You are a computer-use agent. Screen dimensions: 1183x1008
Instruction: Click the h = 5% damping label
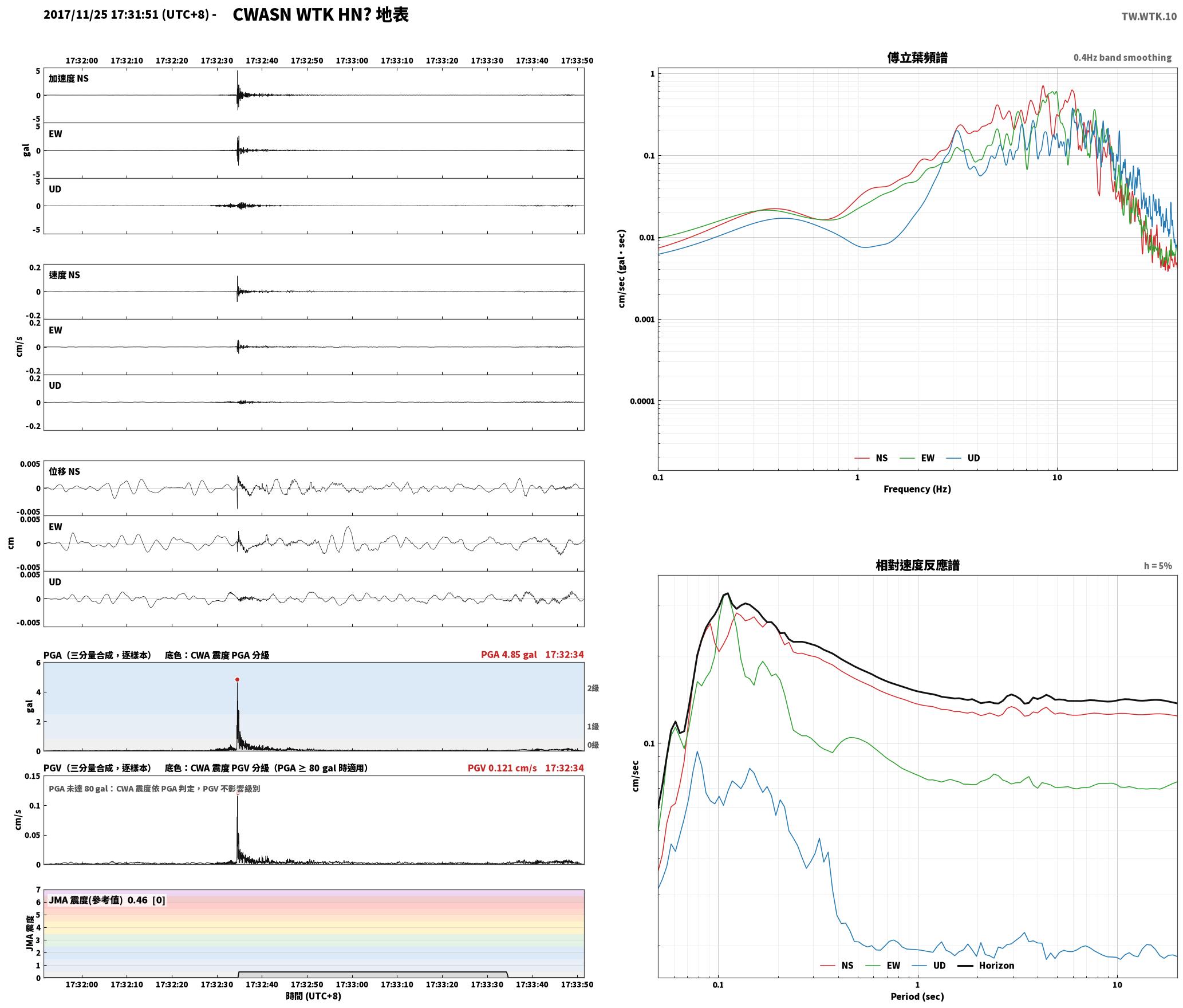(1158, 566)
